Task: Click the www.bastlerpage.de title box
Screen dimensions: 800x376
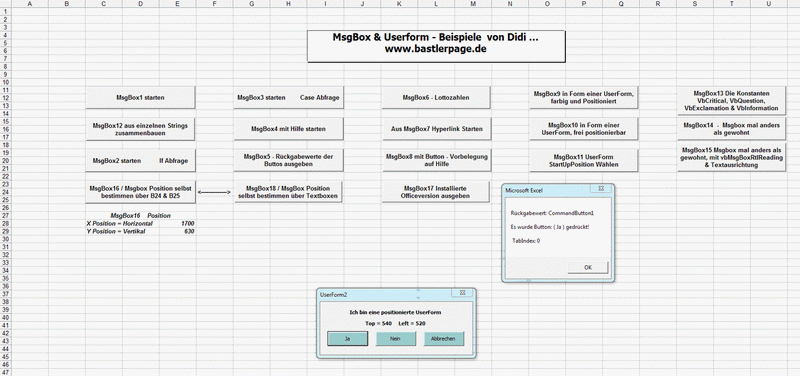Action: [436, 46]
